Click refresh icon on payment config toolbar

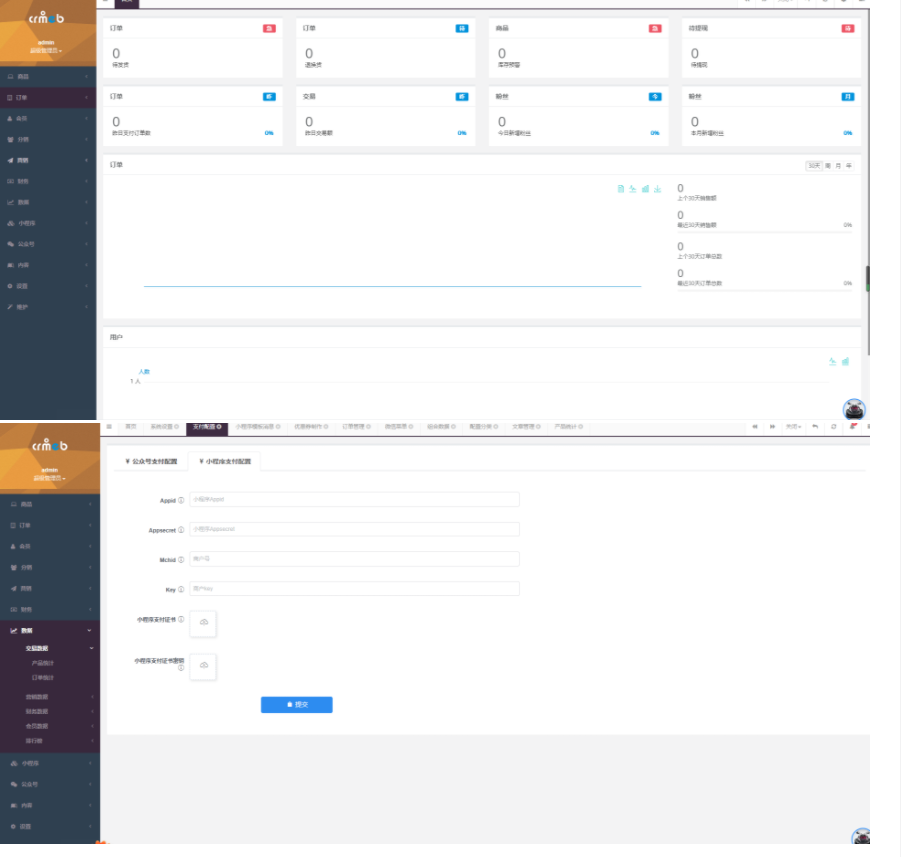coord(834,426)
